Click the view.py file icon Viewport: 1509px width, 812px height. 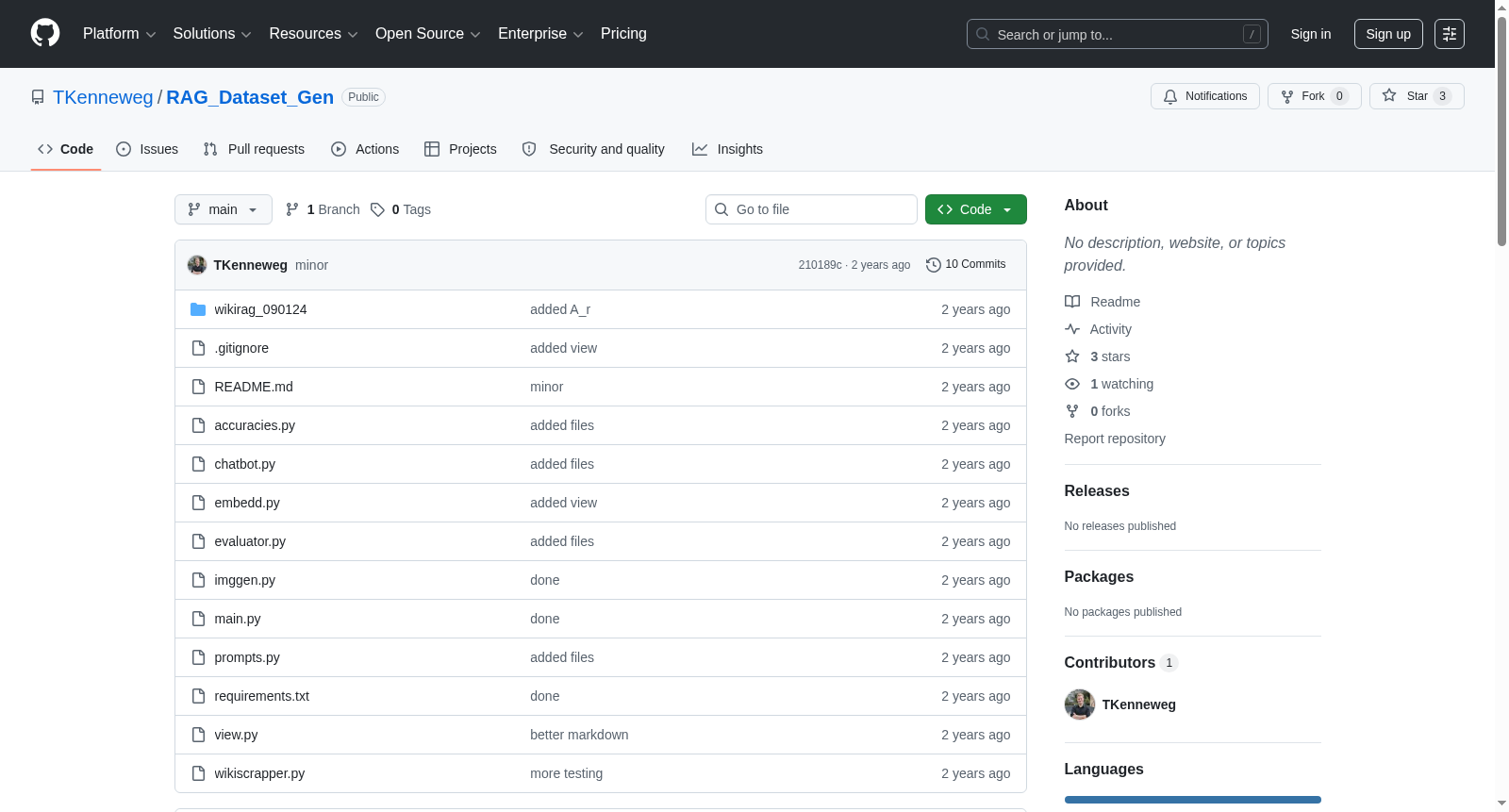198,735
